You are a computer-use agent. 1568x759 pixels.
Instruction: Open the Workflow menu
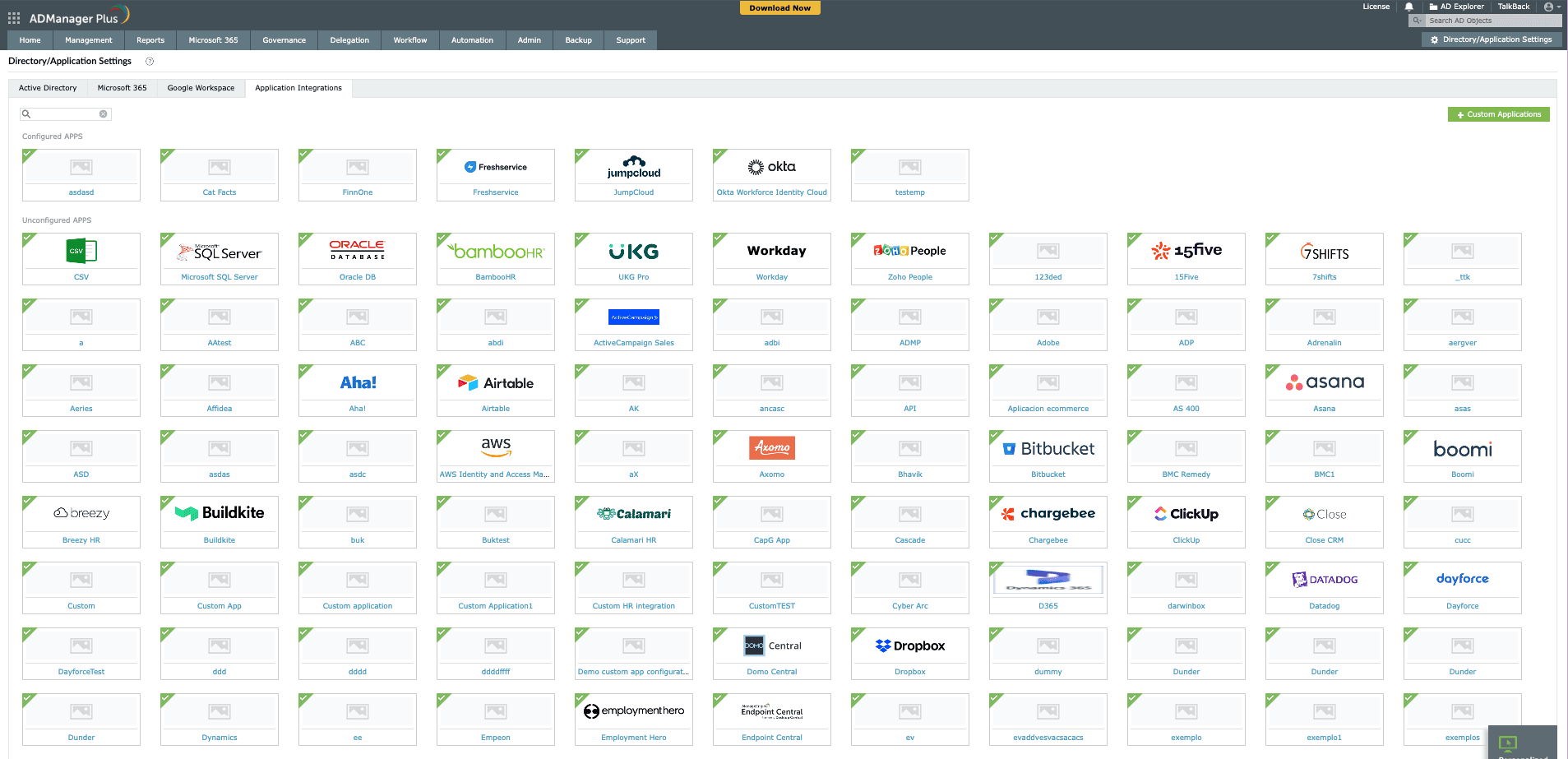click(410, 40)
